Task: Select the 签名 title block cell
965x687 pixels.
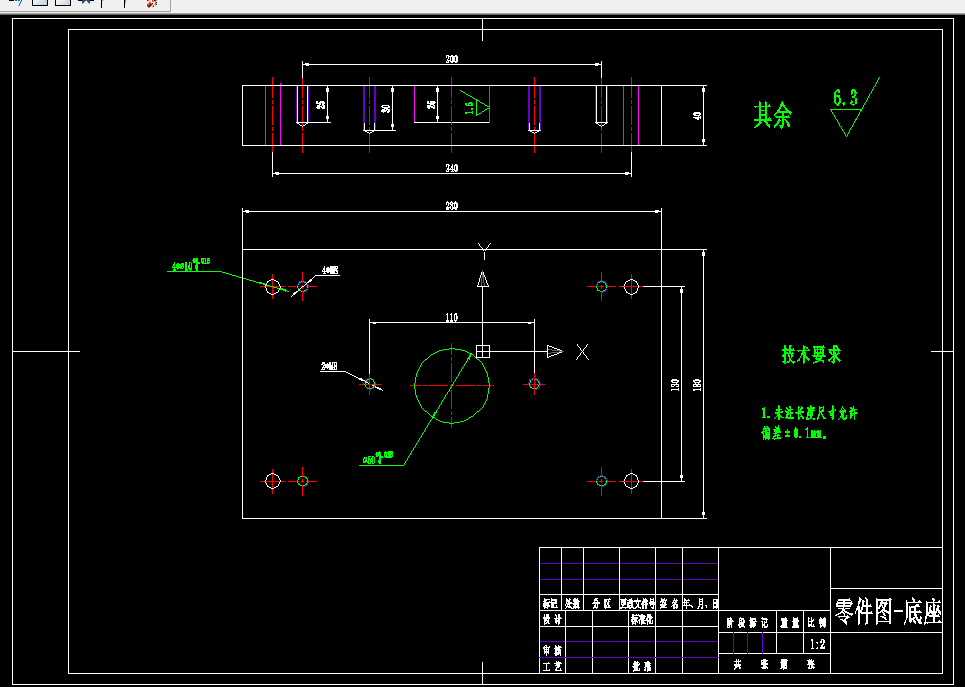Action: click(x=669, y=604)
